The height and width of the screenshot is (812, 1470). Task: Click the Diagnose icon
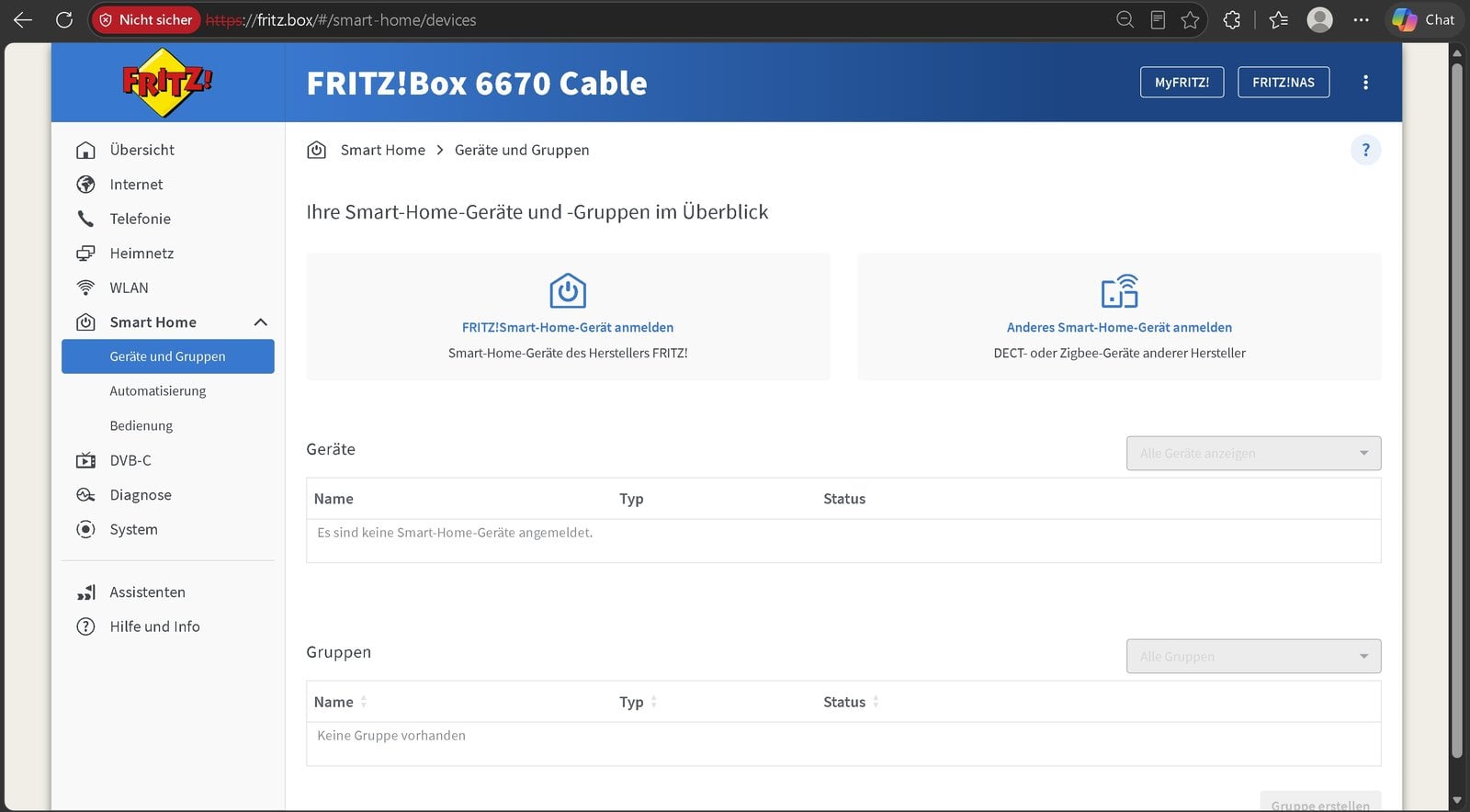(85, 495)
